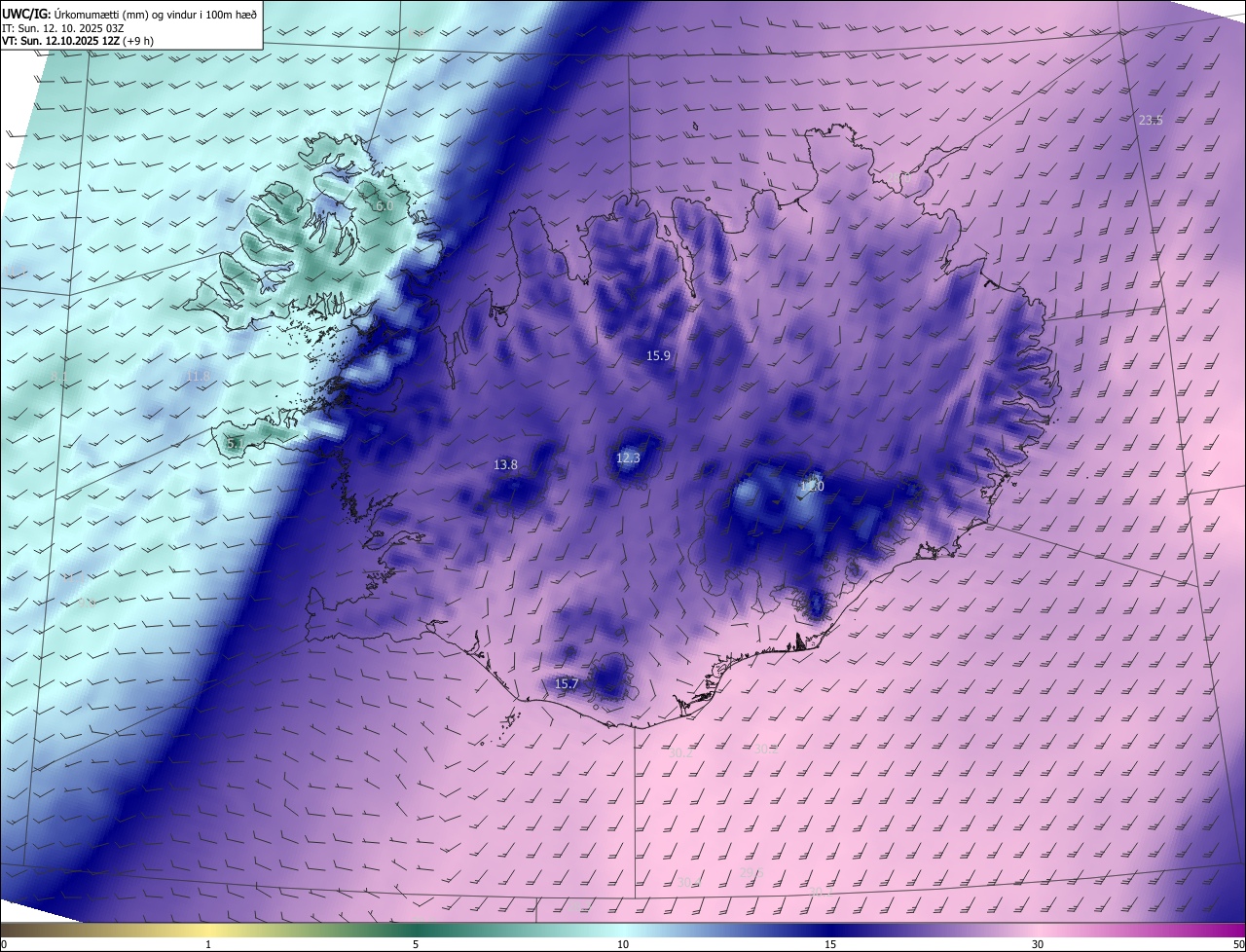1246x952 pixels.
Task: Click the 50 tick on the color scale
Action: coord(1238,945)
